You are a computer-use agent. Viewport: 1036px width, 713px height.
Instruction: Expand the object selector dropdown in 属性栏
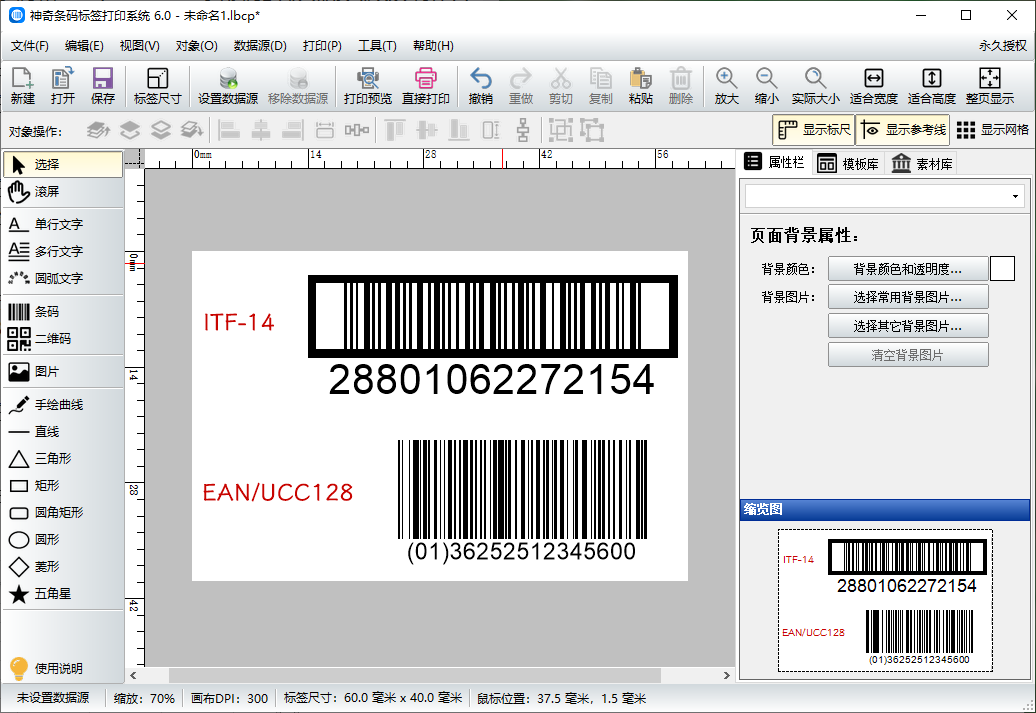(1015, 196)
